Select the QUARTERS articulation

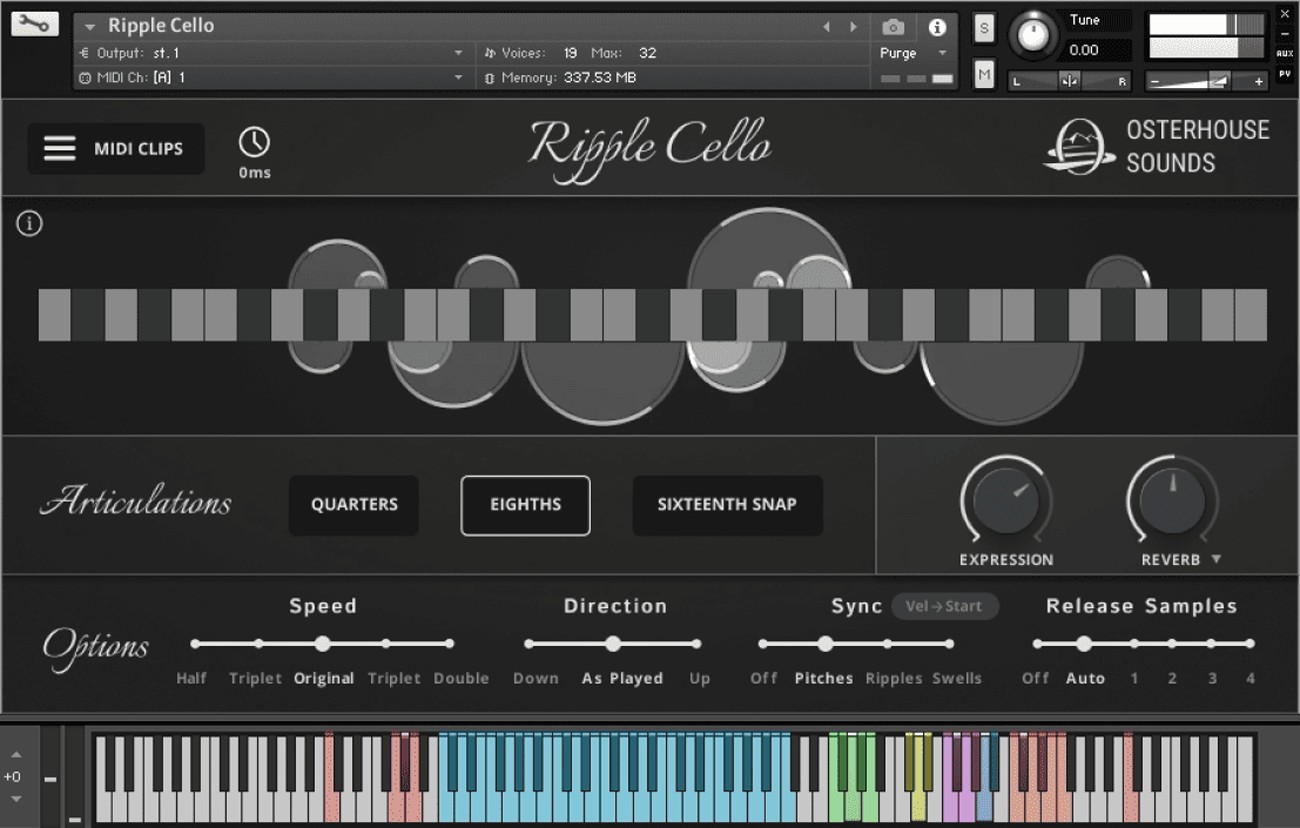353,505
